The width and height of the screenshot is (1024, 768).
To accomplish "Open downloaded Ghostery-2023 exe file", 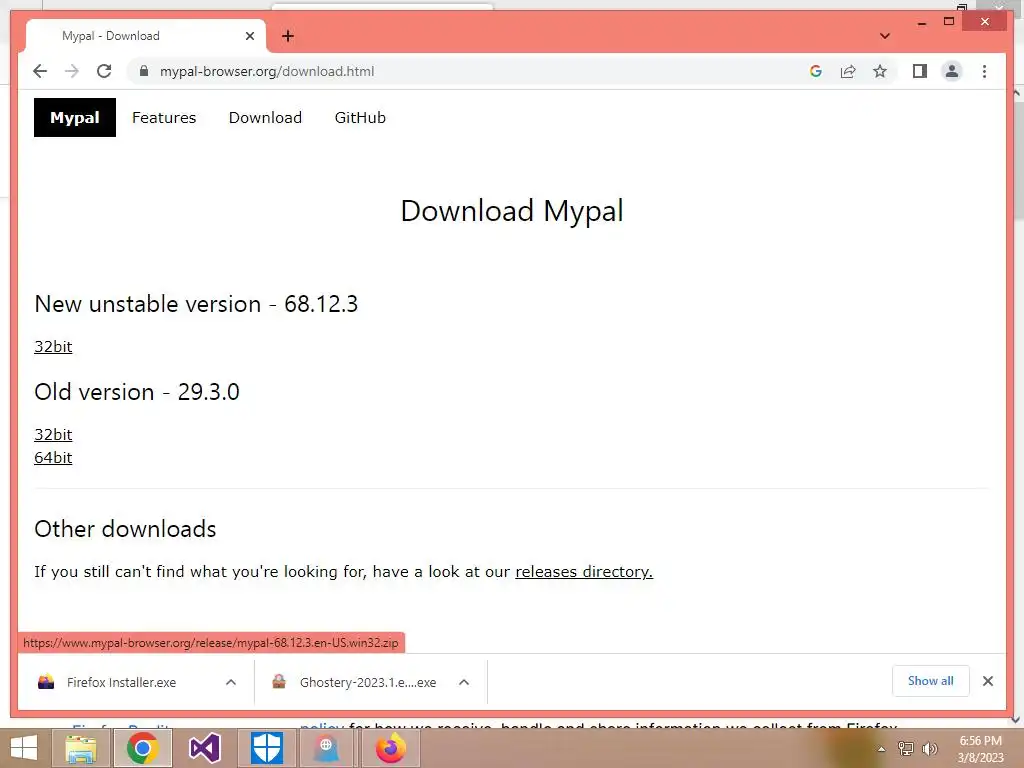I will pos(367,682).
